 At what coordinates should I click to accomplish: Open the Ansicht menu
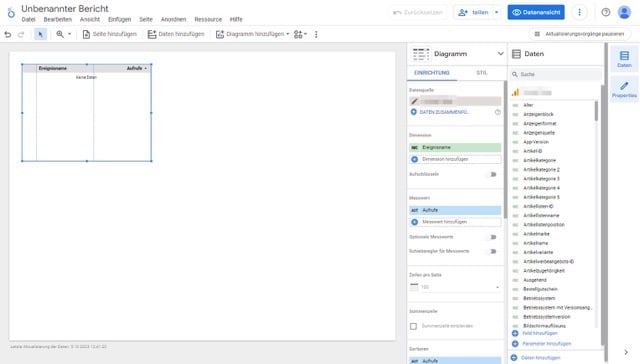90,20
